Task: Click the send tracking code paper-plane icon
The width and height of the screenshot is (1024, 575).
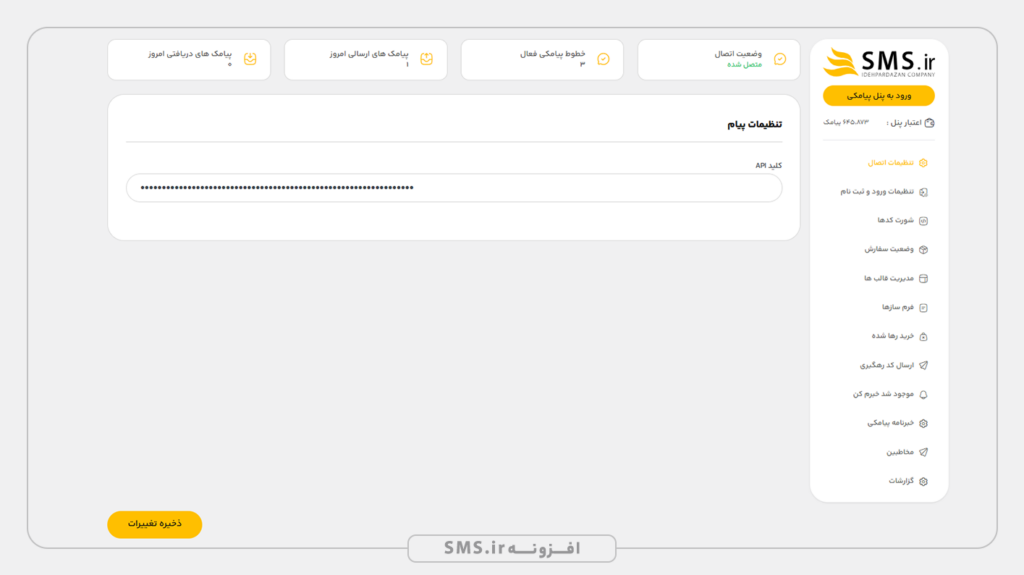Action: click(923, 365)
